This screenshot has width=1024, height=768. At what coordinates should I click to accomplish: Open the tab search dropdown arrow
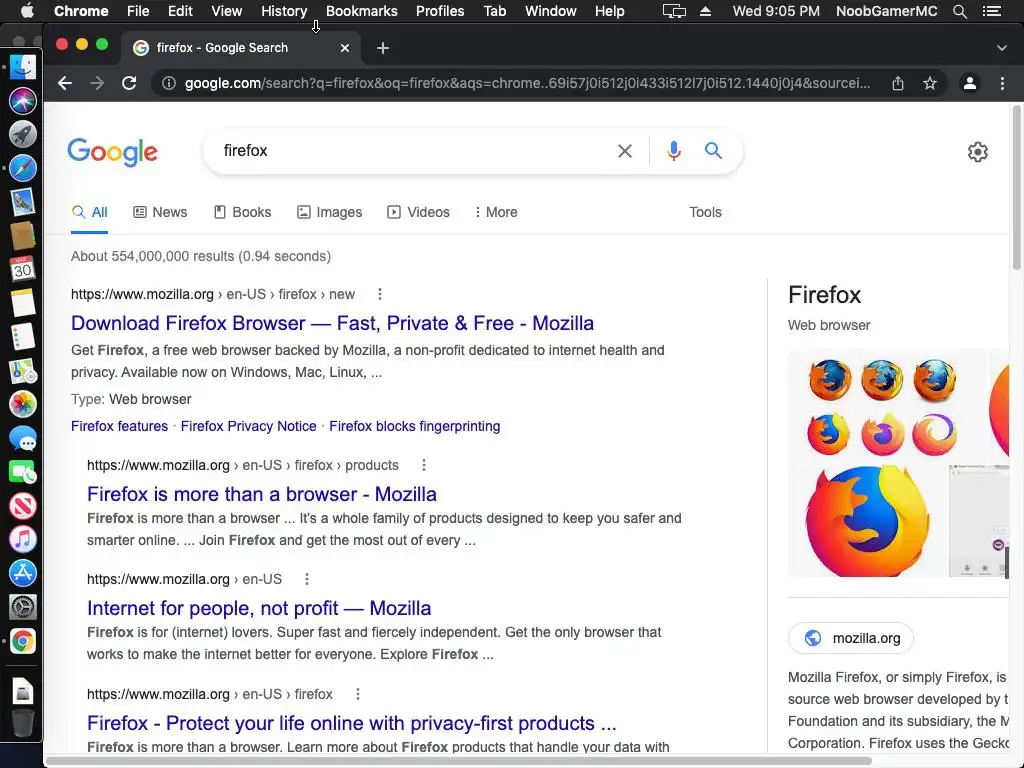[1002, 48]
